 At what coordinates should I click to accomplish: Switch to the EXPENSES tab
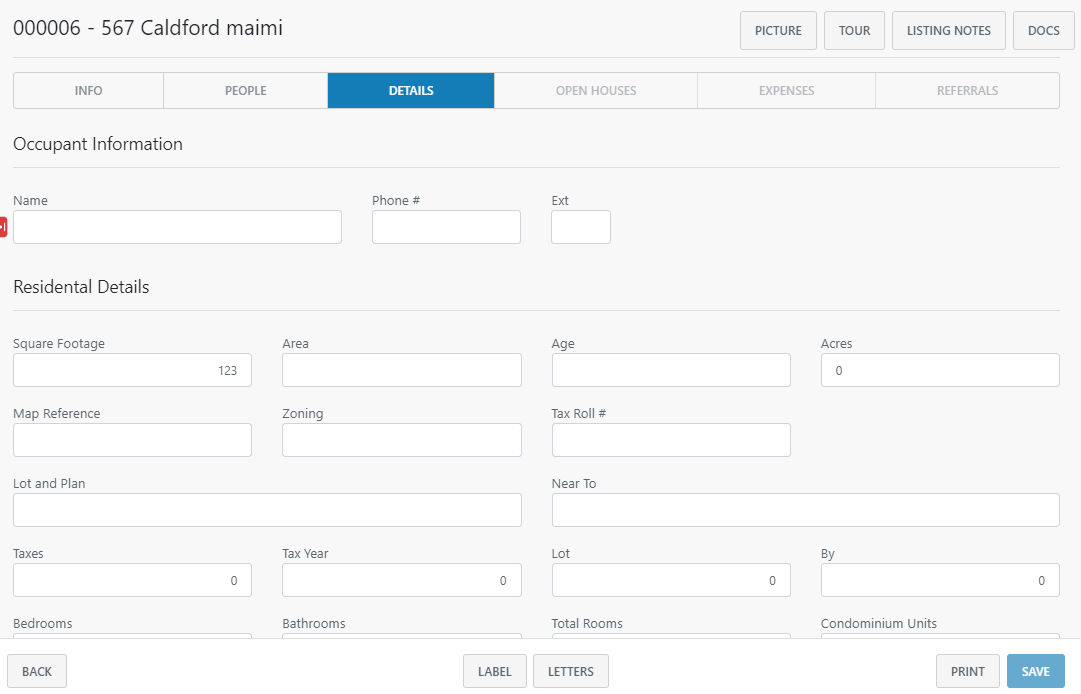coord(786,90)
